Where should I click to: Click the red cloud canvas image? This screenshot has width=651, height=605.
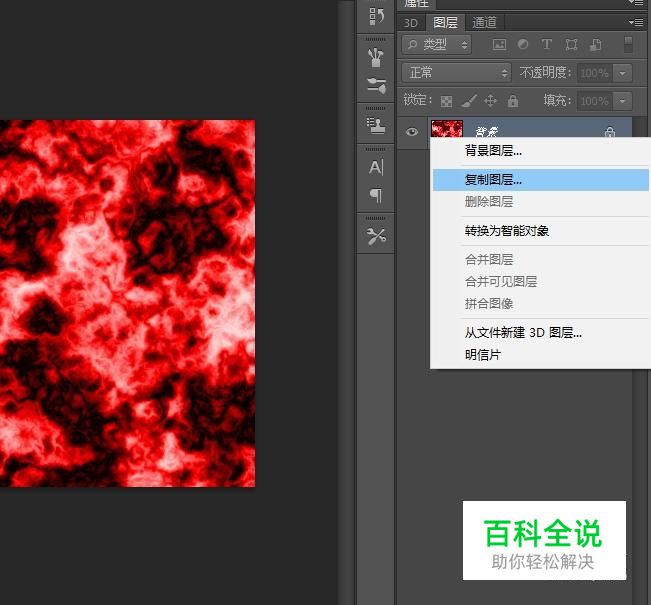point(127,303)
